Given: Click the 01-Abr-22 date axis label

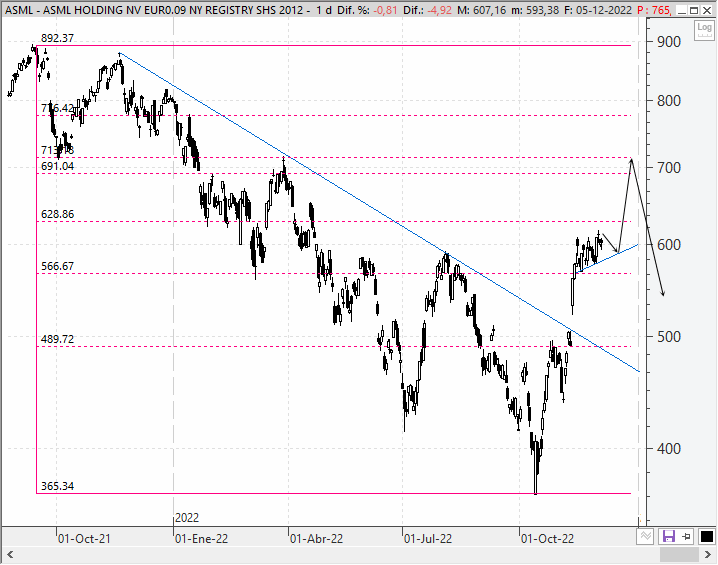Looking at the screenshot, I should pyautogui.click(x=316, y=539).
